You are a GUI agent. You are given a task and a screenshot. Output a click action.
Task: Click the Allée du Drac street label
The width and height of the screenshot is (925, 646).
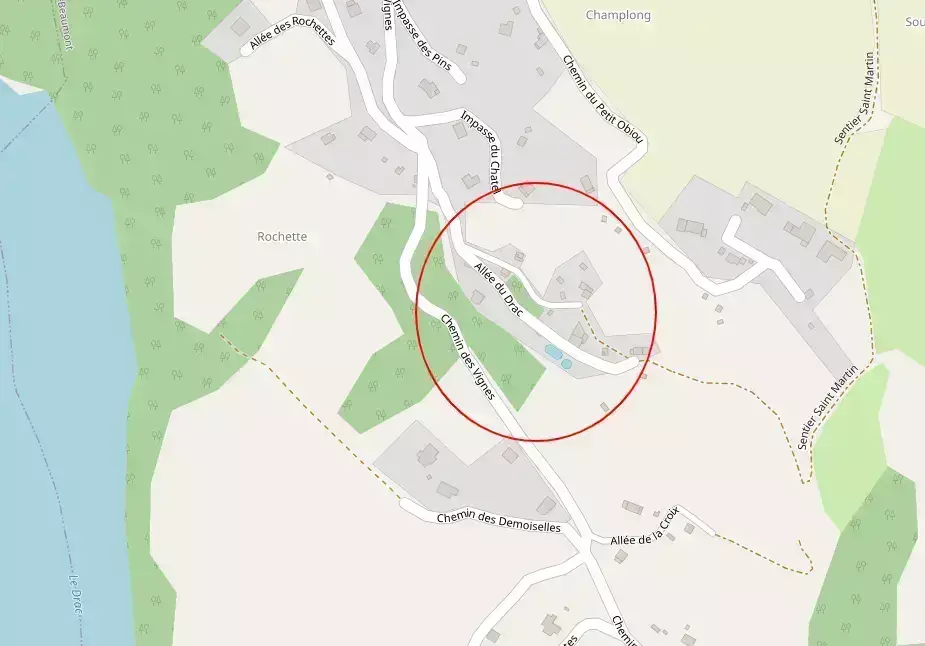click(498, 290)
